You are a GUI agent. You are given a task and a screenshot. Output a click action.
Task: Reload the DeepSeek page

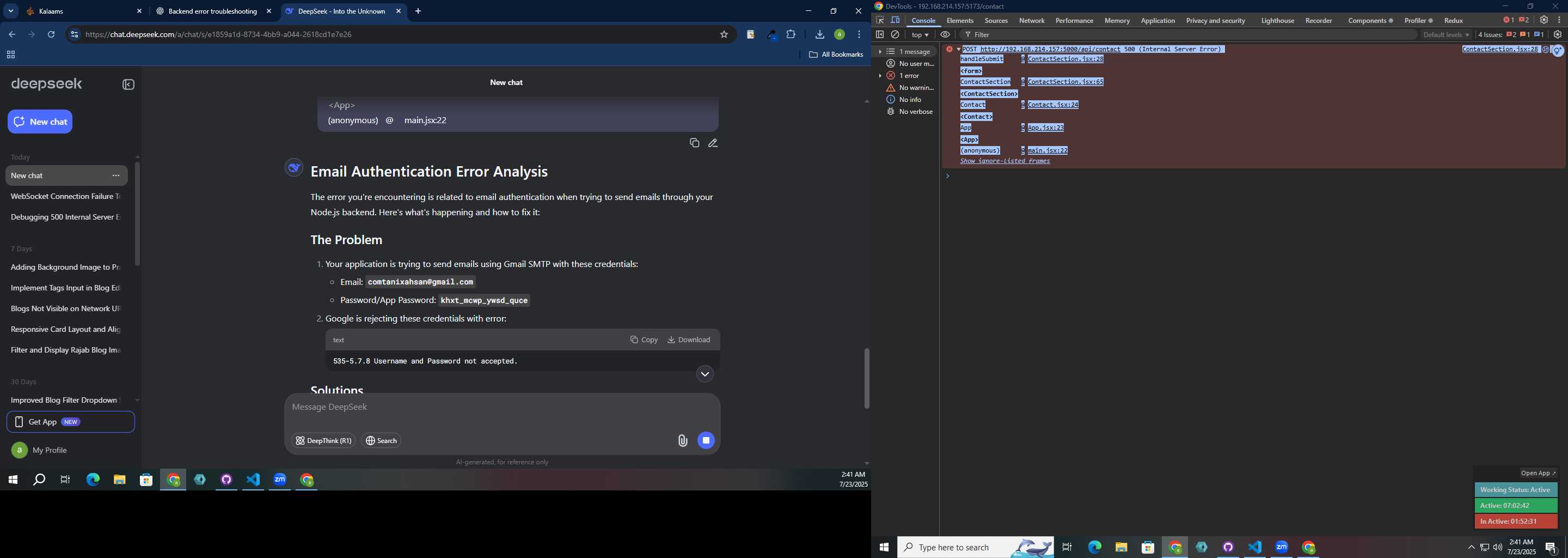tap(51, 35)
